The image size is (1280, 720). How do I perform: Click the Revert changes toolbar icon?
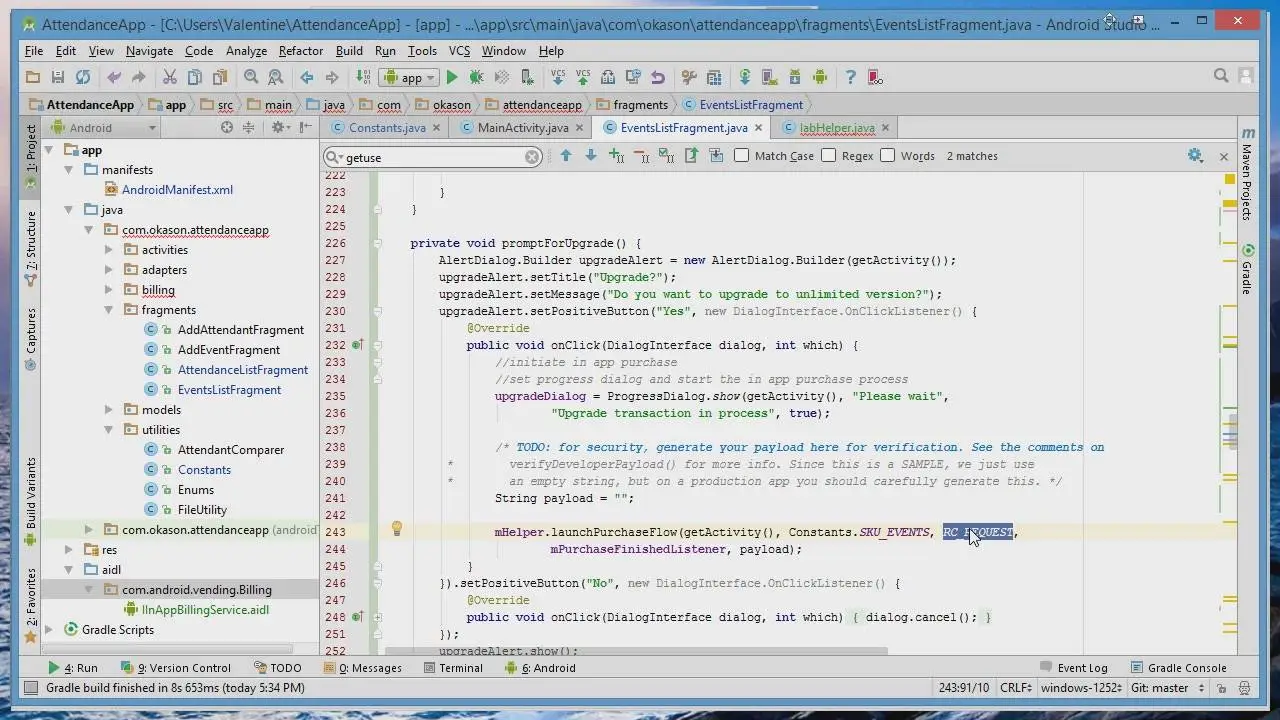coord(657,77)
